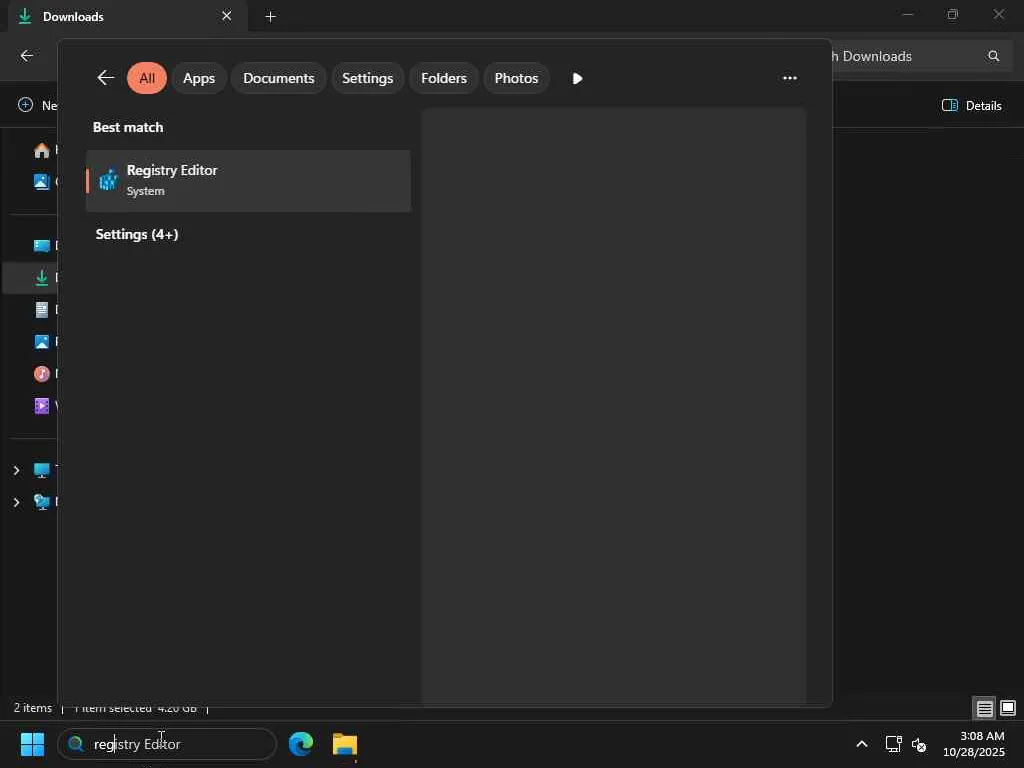1024x768 pixels.
Task: Launch Microsoft Edge from the taskbar
Action: coord(301,743)
